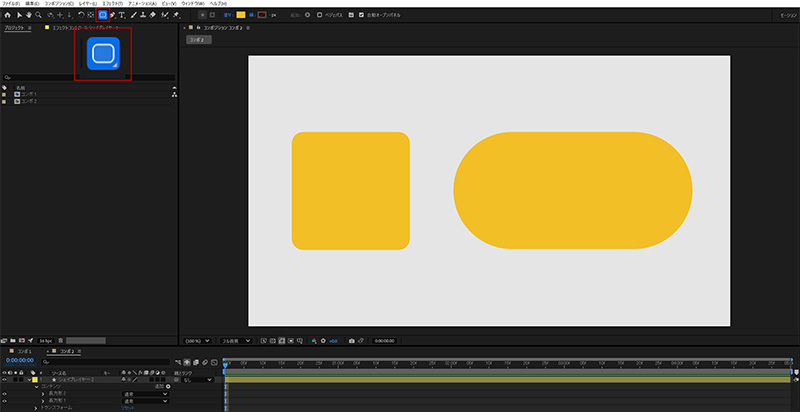Image resolution: width=800 pixels, height=412 pixels.
Task: Select the Home icon in the toolbar
Action: click(6, 16)
